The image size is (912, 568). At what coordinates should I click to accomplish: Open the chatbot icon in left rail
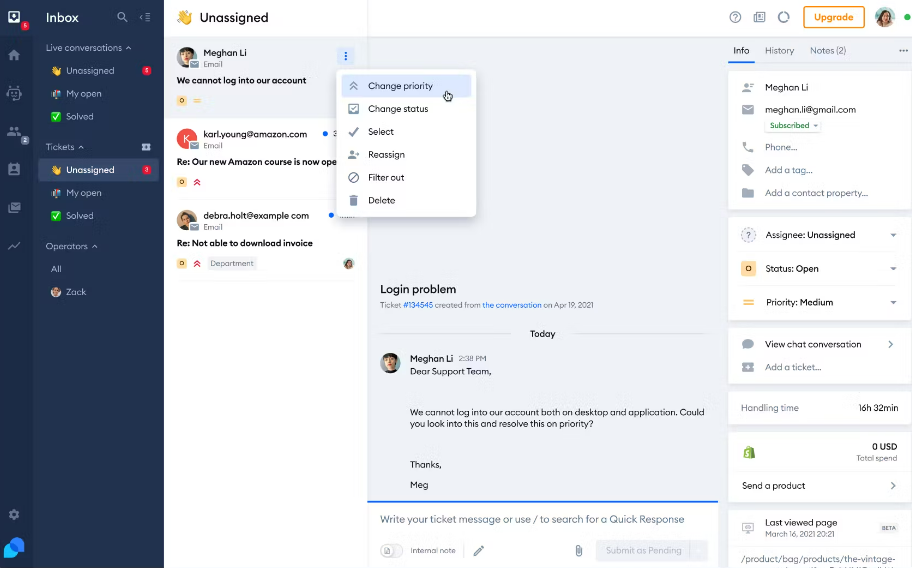[x=14, y=93]
